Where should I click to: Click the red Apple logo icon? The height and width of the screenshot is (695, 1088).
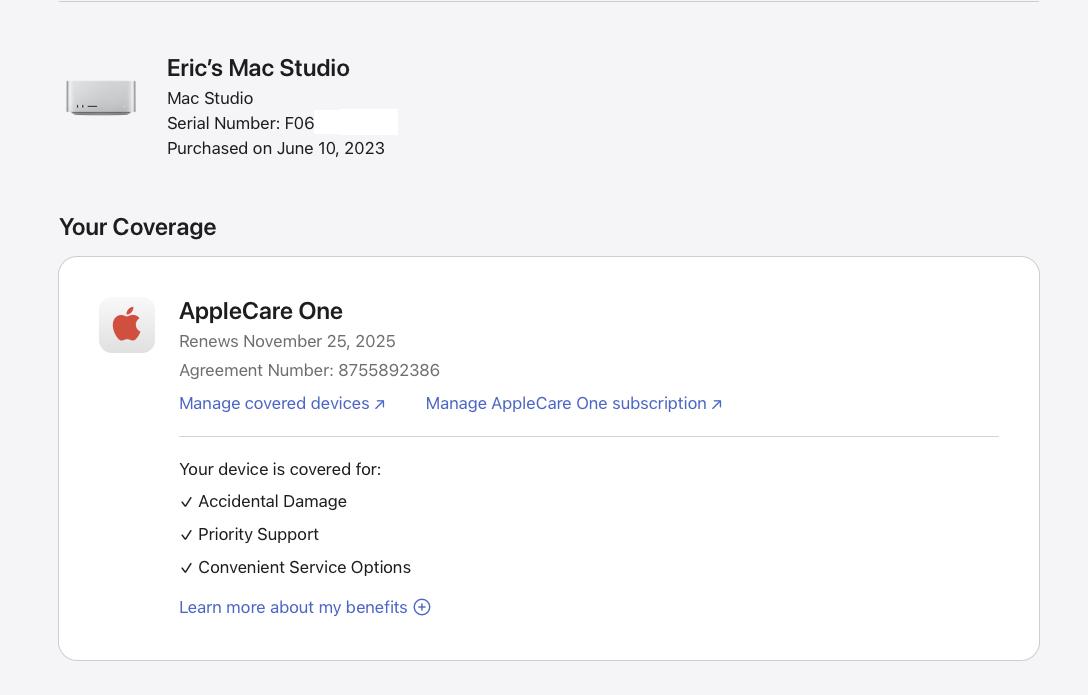tap(127, 325)
